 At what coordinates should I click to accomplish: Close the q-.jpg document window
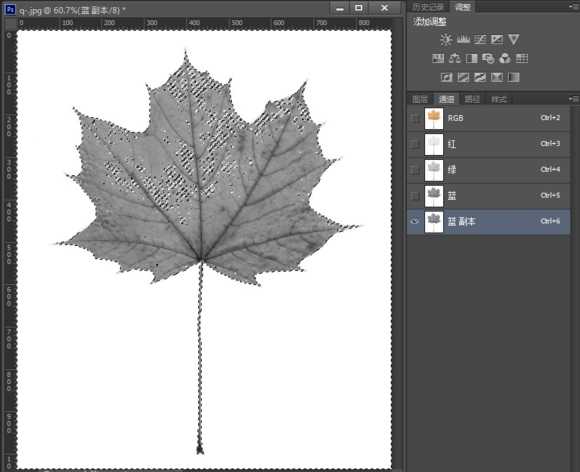coord(385,8)
